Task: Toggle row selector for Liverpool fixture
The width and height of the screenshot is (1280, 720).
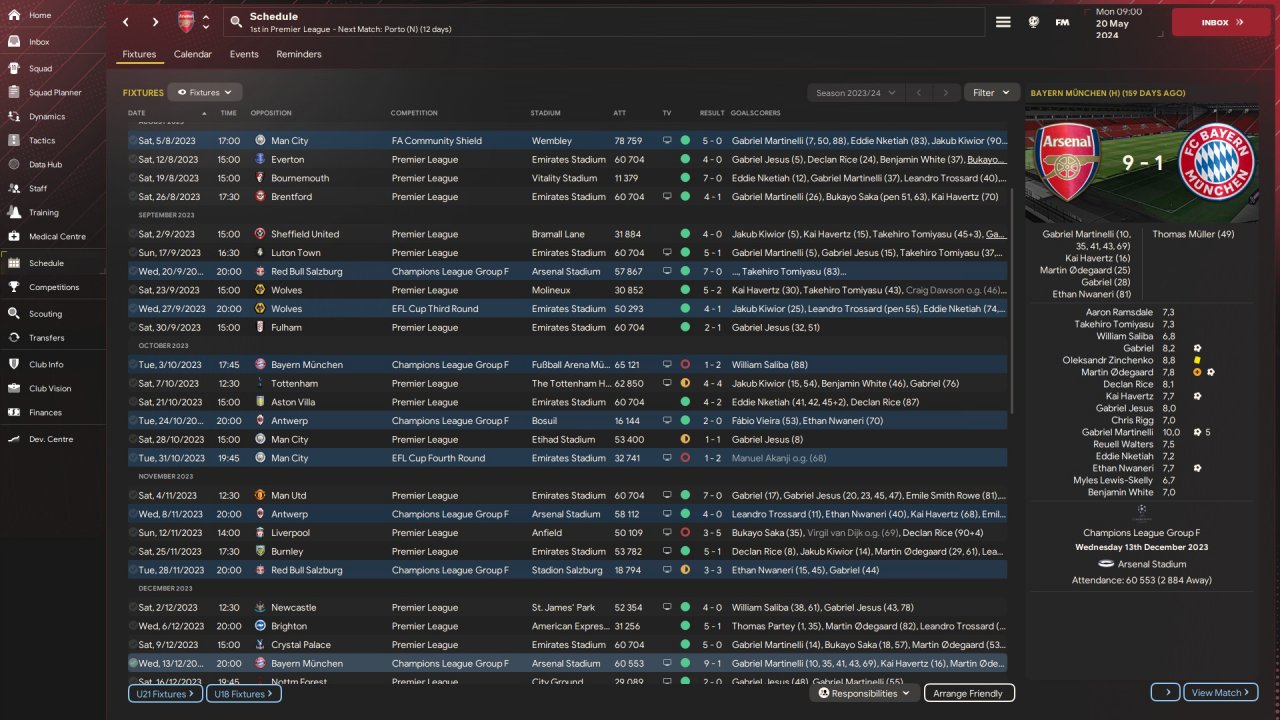Action: pyautogui.click(x=133, y=533)
